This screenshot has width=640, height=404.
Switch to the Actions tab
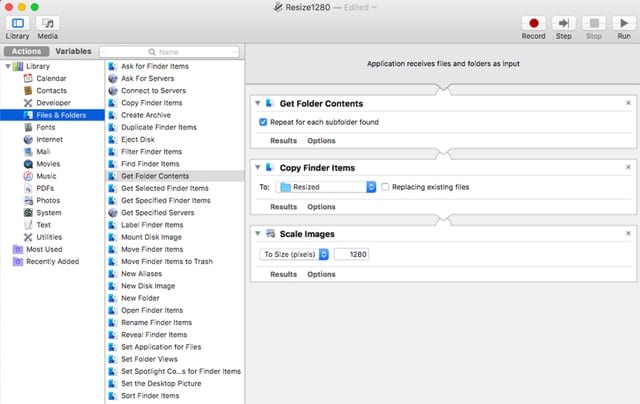tap(26, 50)
